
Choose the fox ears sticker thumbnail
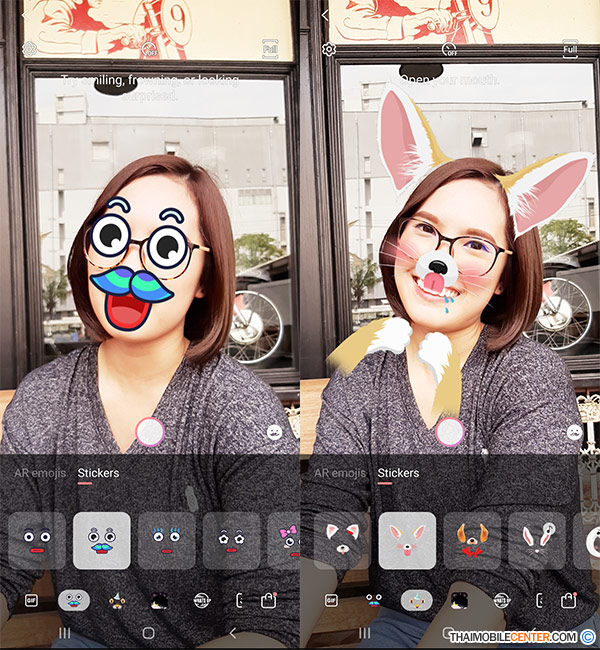[x=406, y=540]
